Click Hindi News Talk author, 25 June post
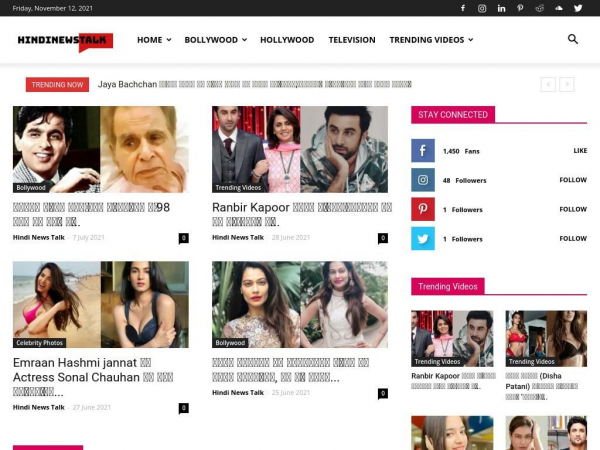The image size is (600, 450). pos(238,393)
